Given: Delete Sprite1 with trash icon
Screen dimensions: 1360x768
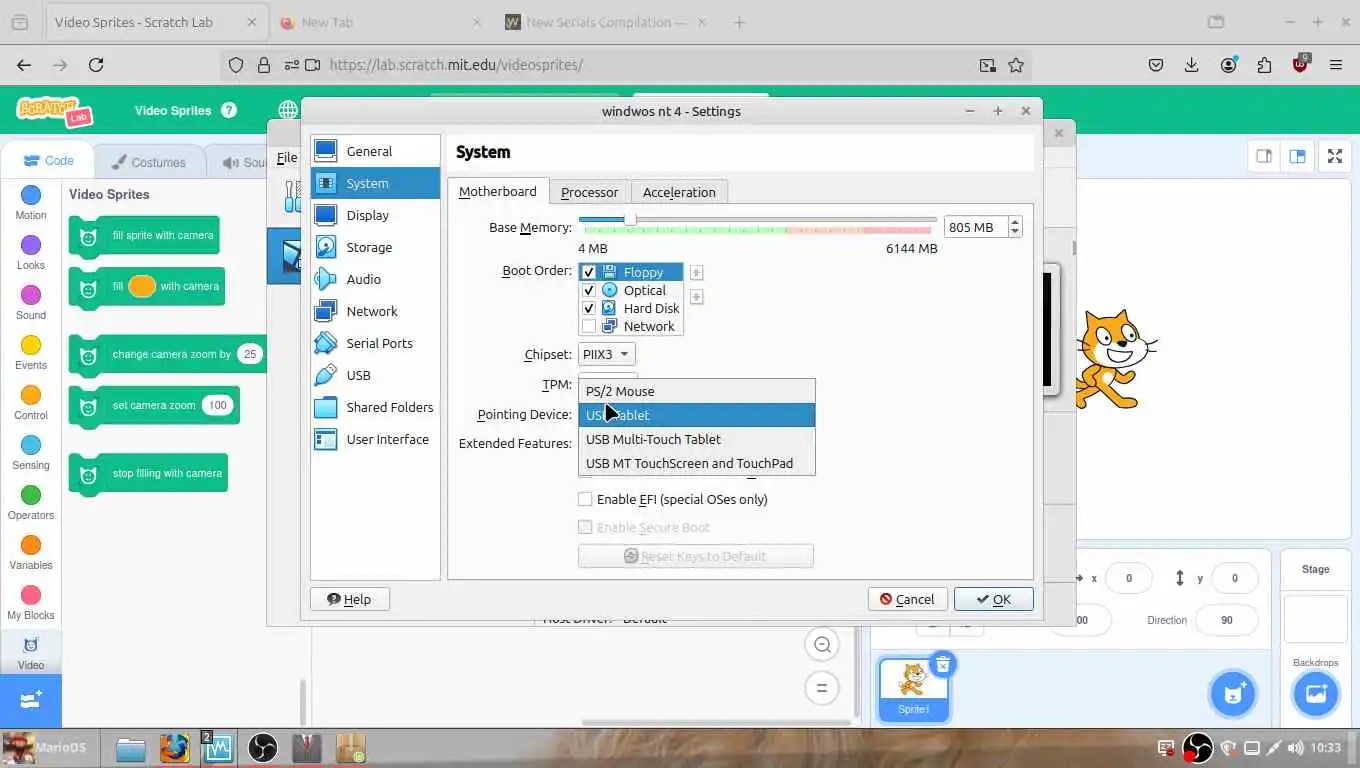Looking at the screenshot, I should point(942,663).
